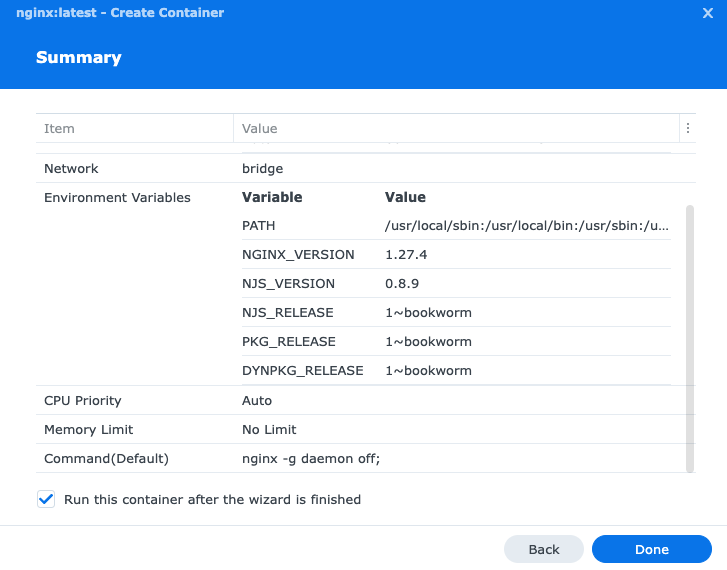
Task: Select the truncated /usr/local/sbin path value
Action: 527,225
